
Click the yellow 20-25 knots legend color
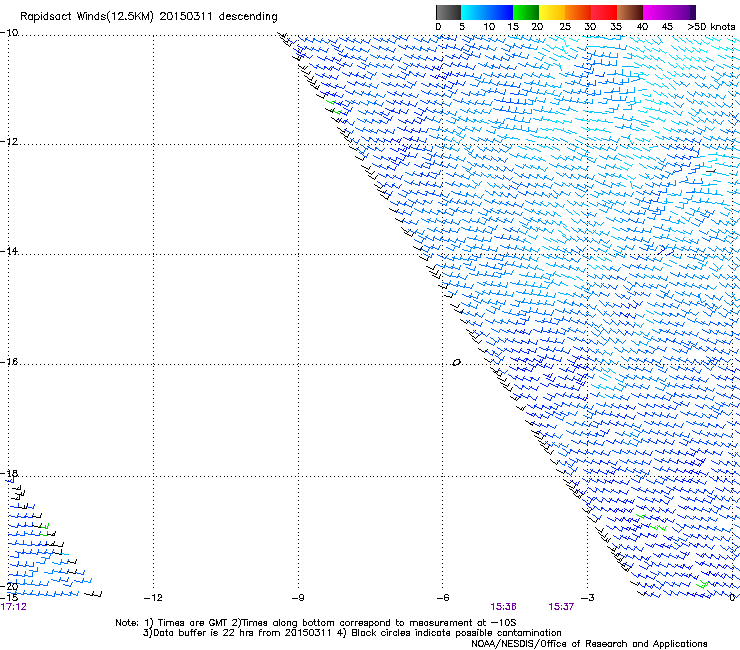pos(552,12)
